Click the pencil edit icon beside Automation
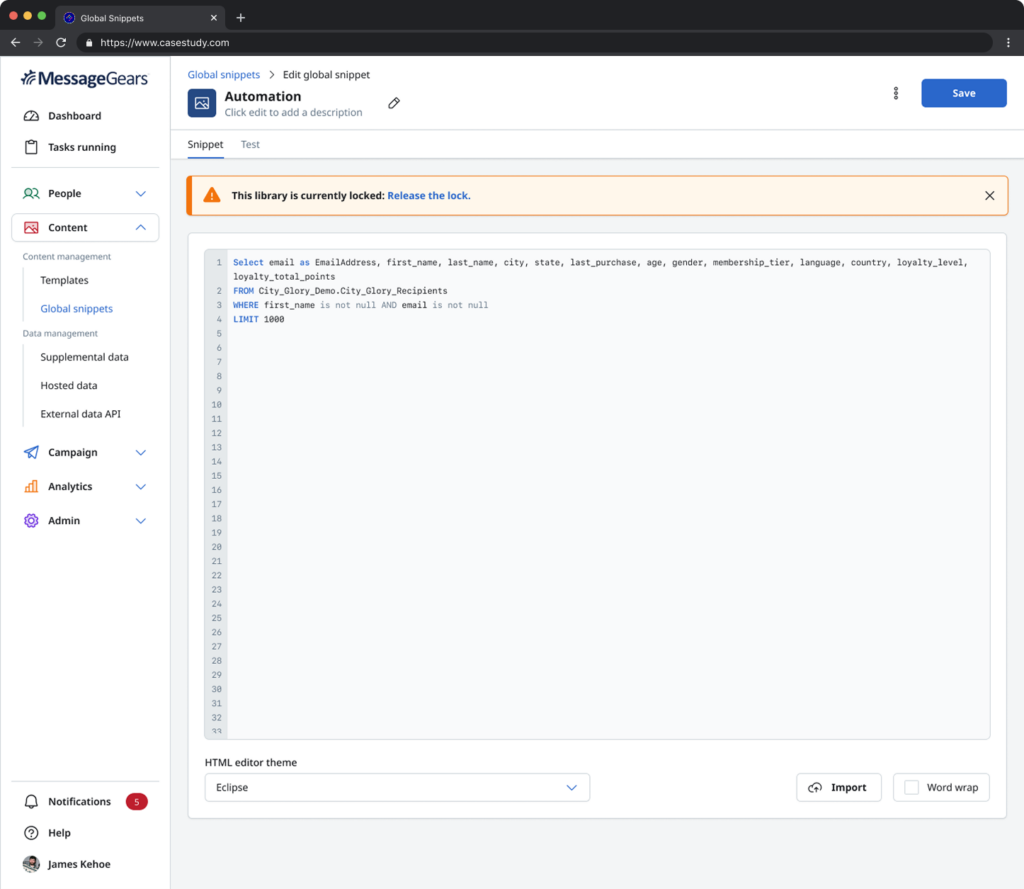The image size is (1024, 889). coord(394,103)
